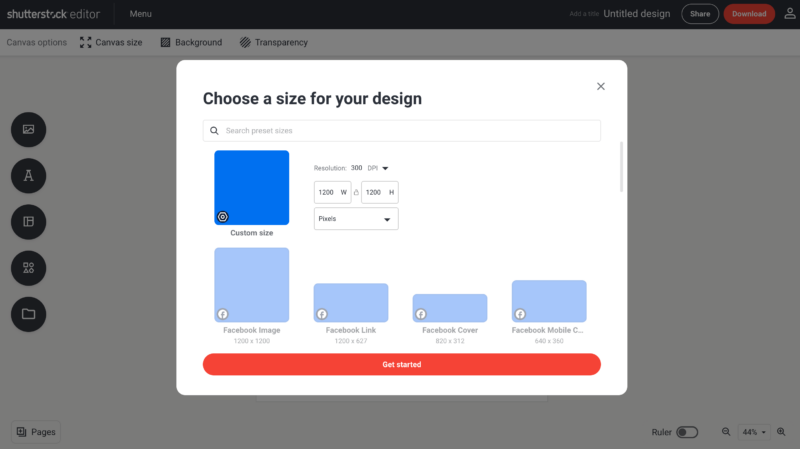Screen dimensions: 800x449
Task: Open the Pixels unit dropdown
Action: pos(356,219)
